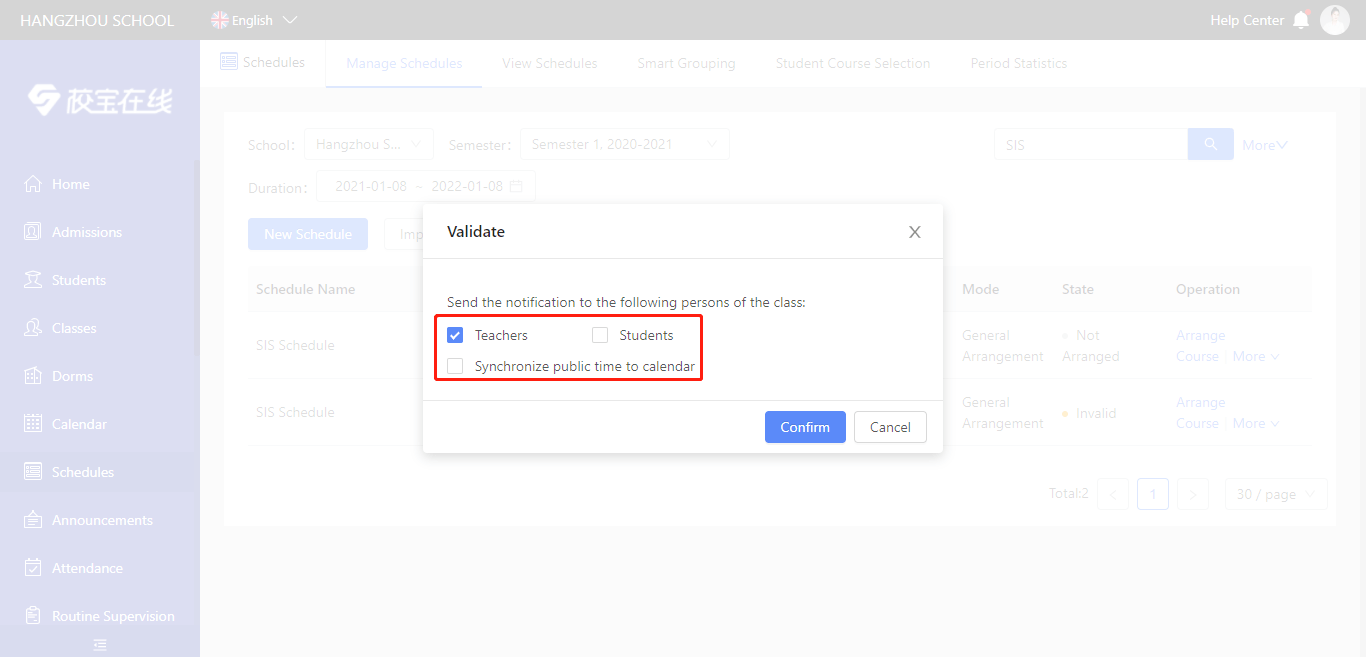Open the Routine Supervision sidebar icon
Viewport: 1366px width, 657px height.
pos(33,616)
